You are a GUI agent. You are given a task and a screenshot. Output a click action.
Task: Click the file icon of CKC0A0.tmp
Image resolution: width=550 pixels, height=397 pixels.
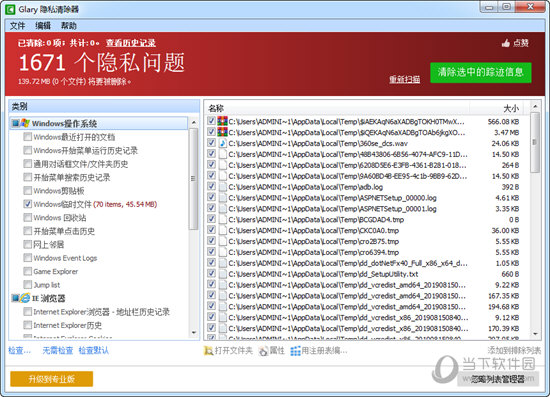pyautogui.click(x=222, y=230)
